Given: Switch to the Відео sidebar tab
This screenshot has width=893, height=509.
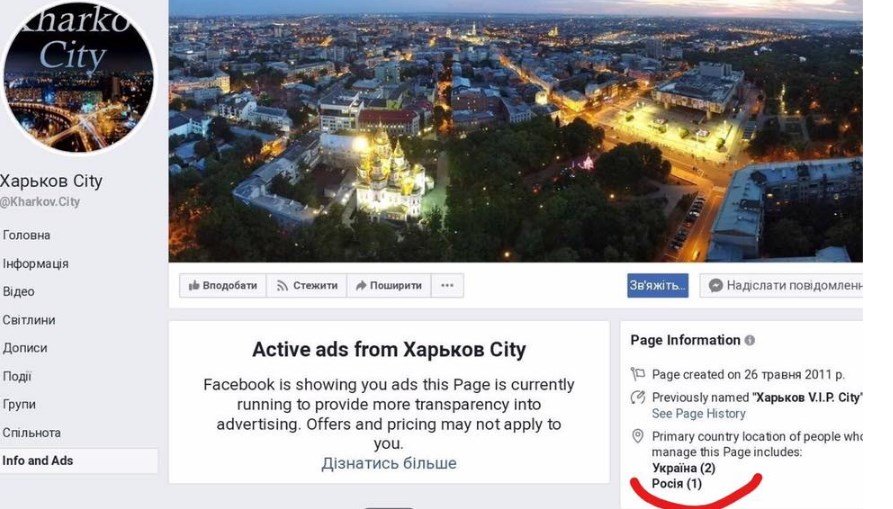Looking at the screenshot, I should pos(18,292).
